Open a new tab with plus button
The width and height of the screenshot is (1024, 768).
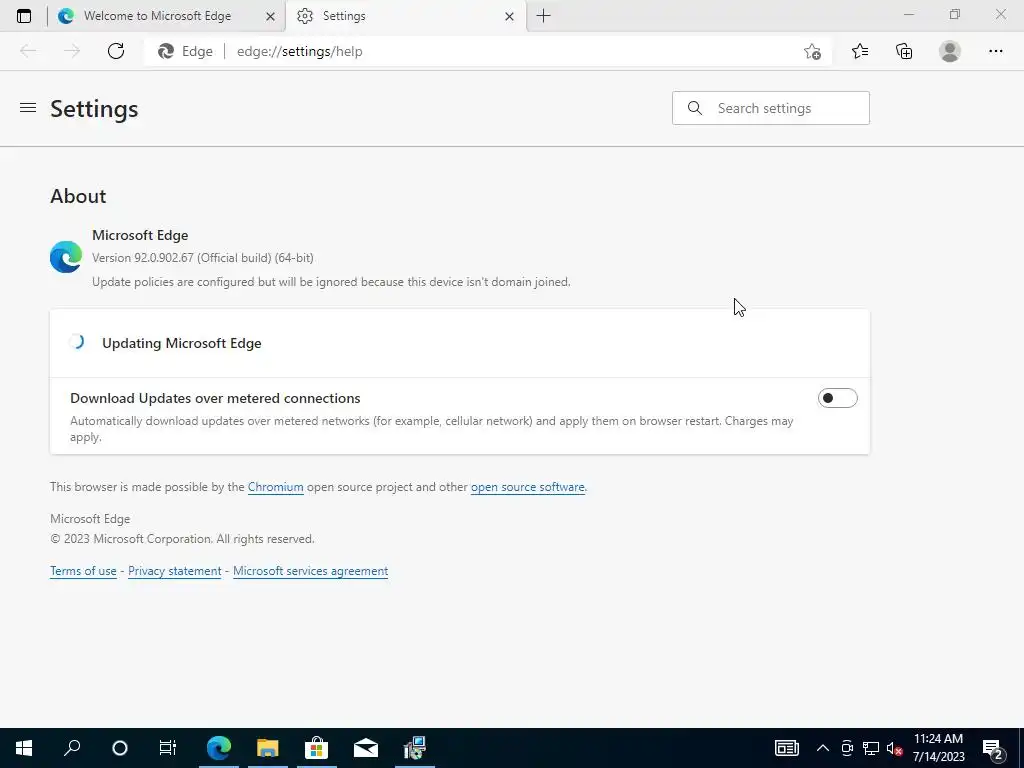[543, 16]
